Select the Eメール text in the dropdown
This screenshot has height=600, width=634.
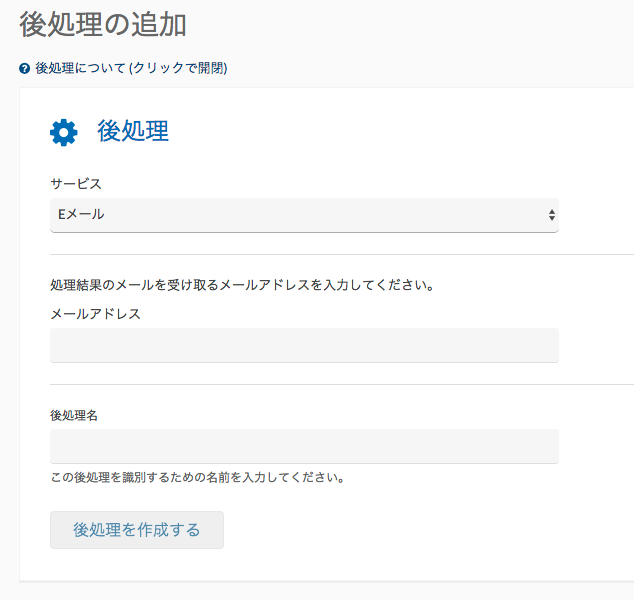pyautogui.click(x=81, y=214)
